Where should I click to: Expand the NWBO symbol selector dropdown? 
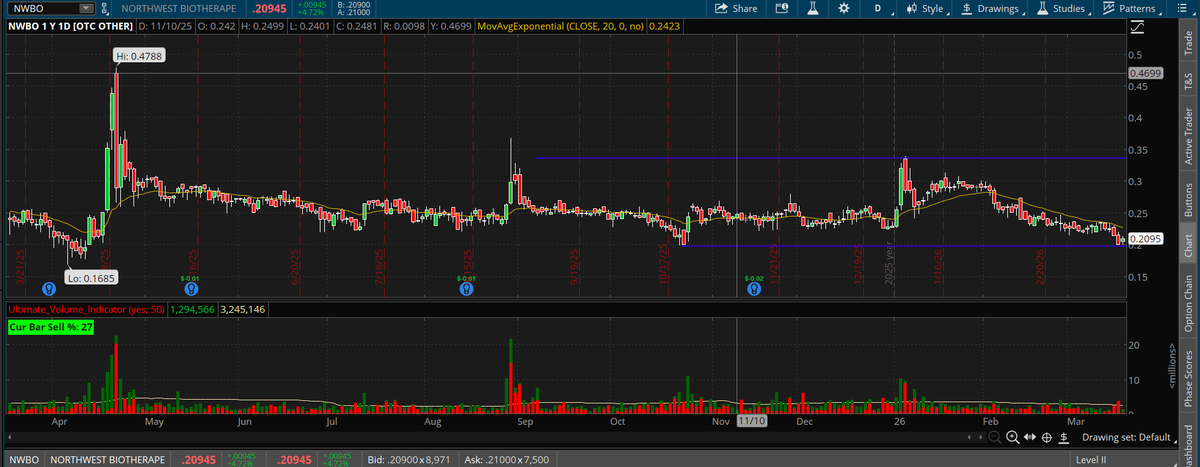pos(86,9)
